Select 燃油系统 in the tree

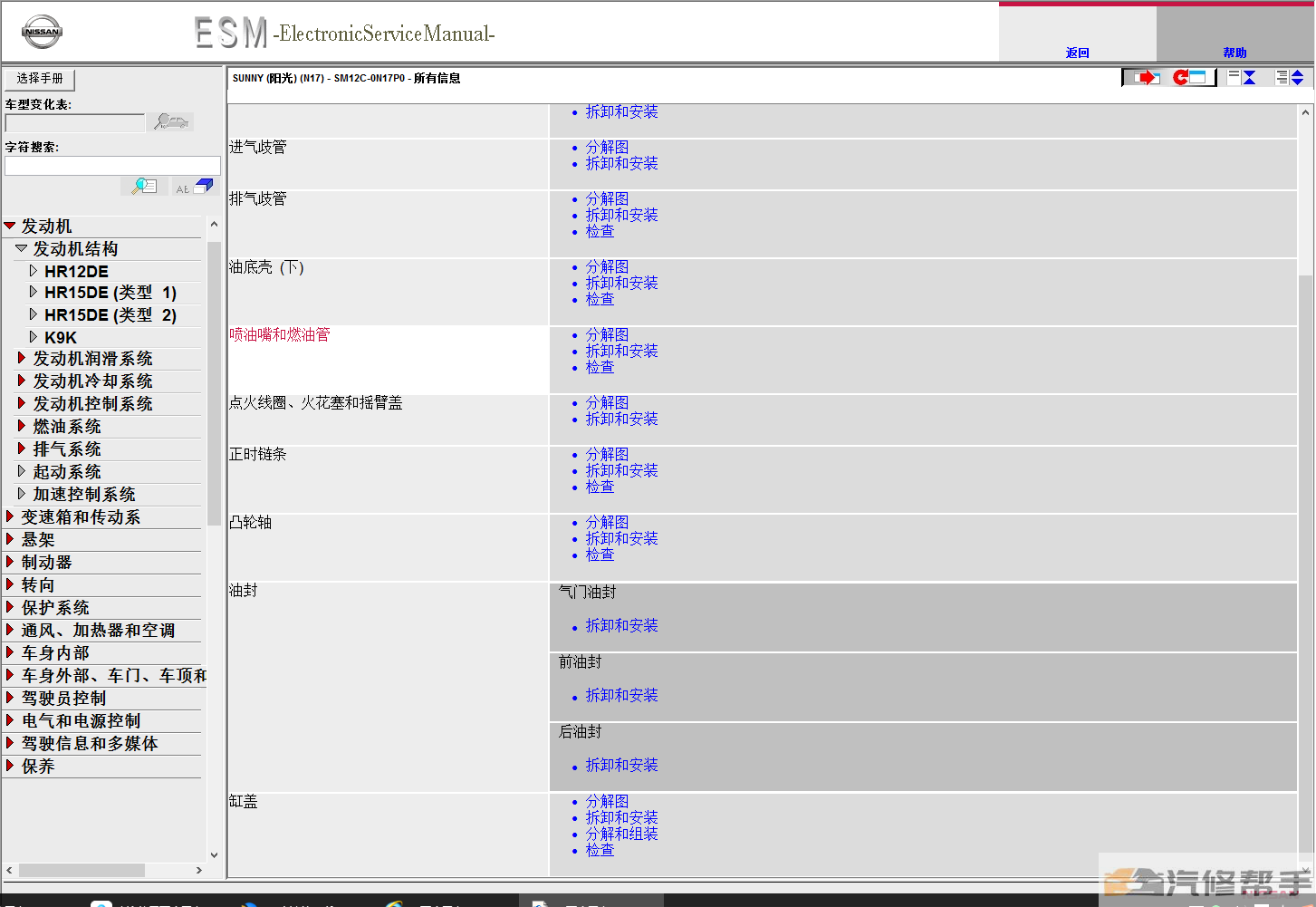click(x=67, y=426)
